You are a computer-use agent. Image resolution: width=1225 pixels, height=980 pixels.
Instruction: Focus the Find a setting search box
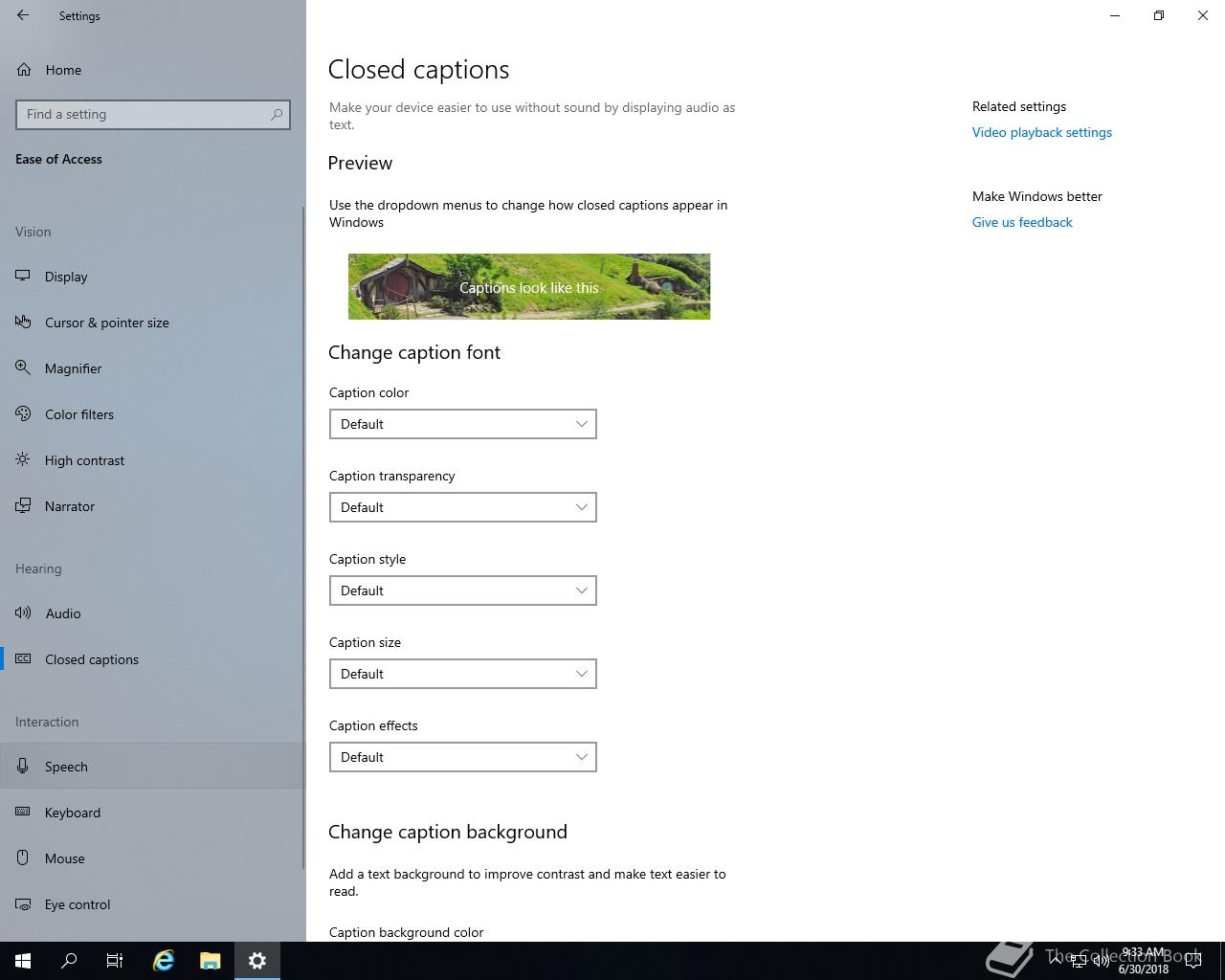tap(153, 114)
